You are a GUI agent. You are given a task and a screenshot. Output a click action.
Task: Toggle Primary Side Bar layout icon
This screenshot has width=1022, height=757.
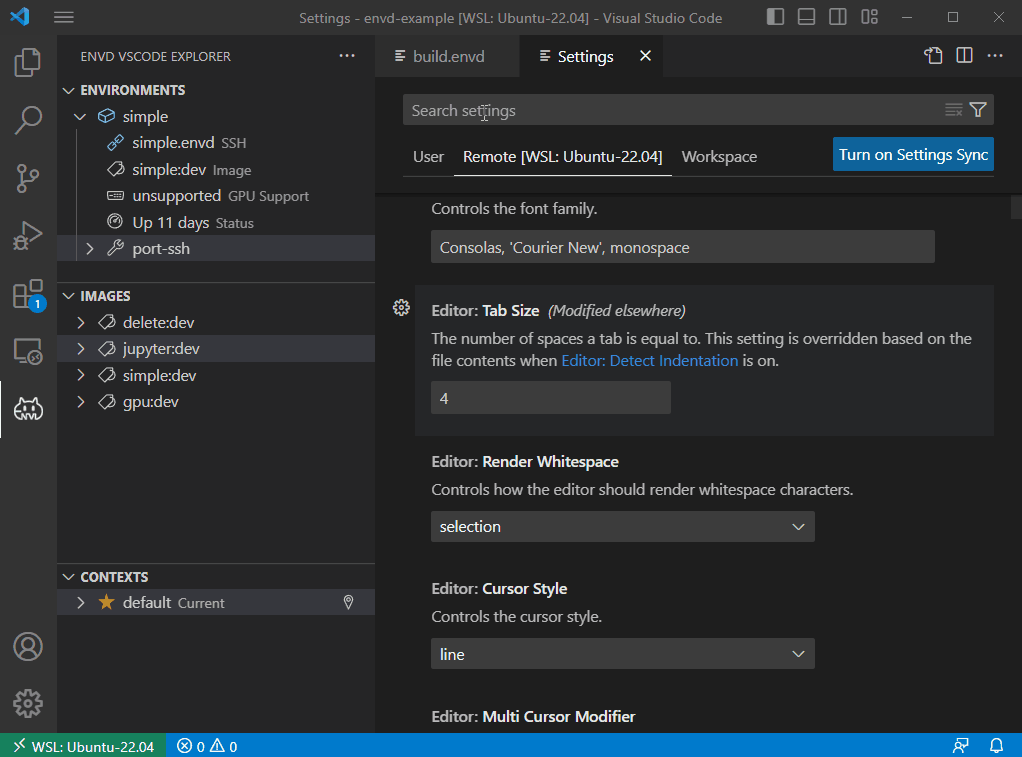pos(775,17)
